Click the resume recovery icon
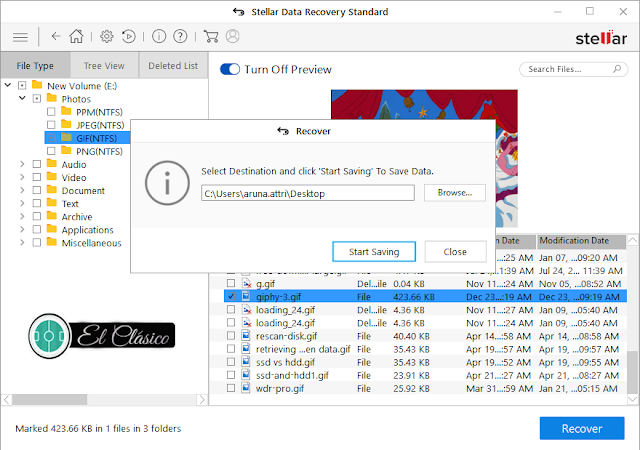The image size is (640, 450). [129, 36]
